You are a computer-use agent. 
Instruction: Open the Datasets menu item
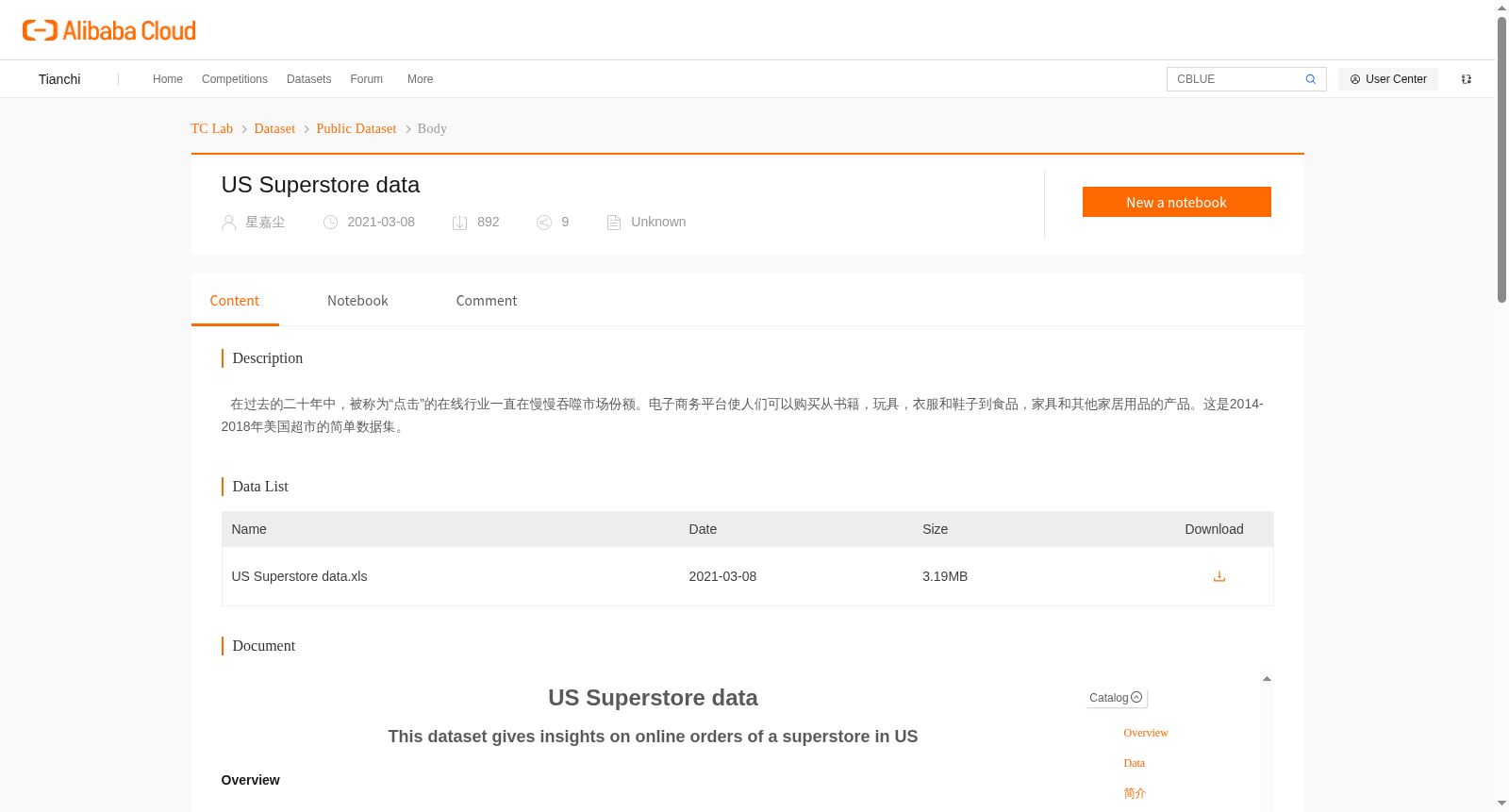tap(309, 79)
